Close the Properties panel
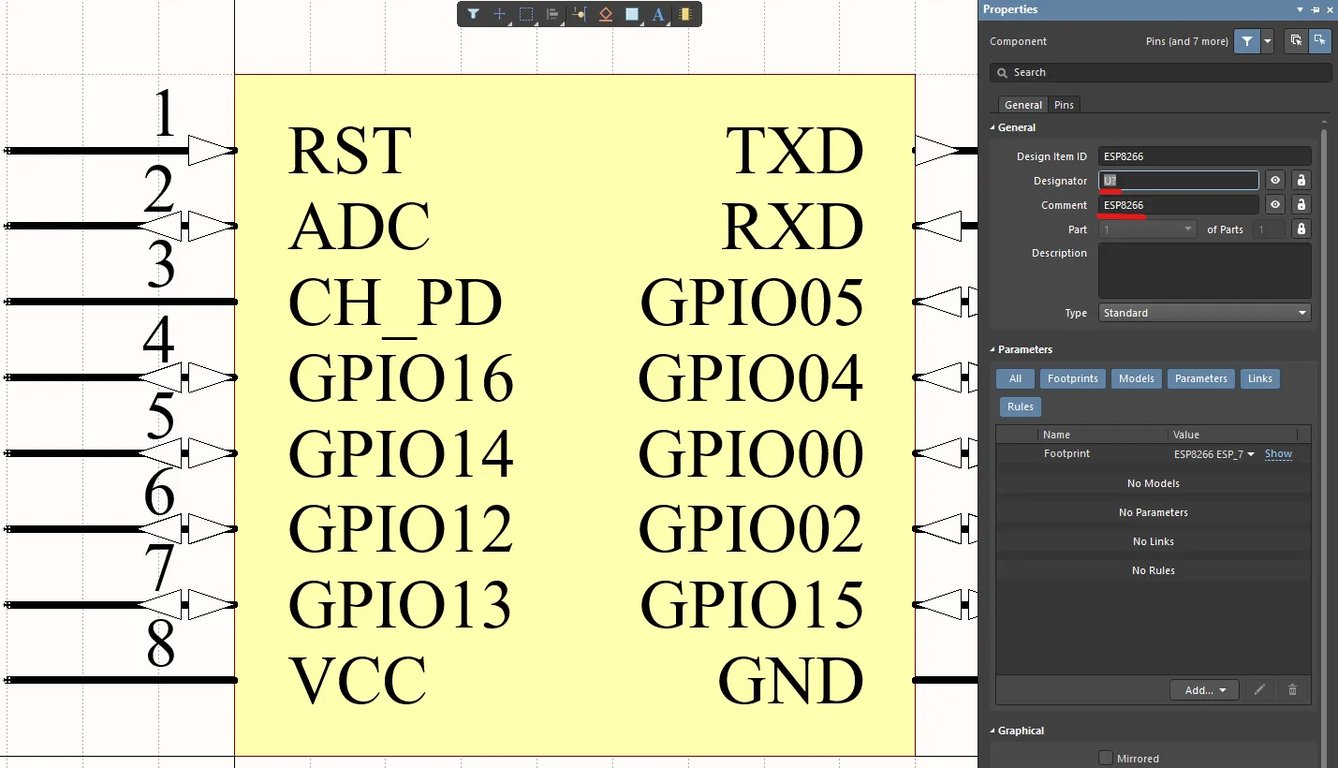The height and width of the screenshot is (768, 1338). click(1329, 9)
